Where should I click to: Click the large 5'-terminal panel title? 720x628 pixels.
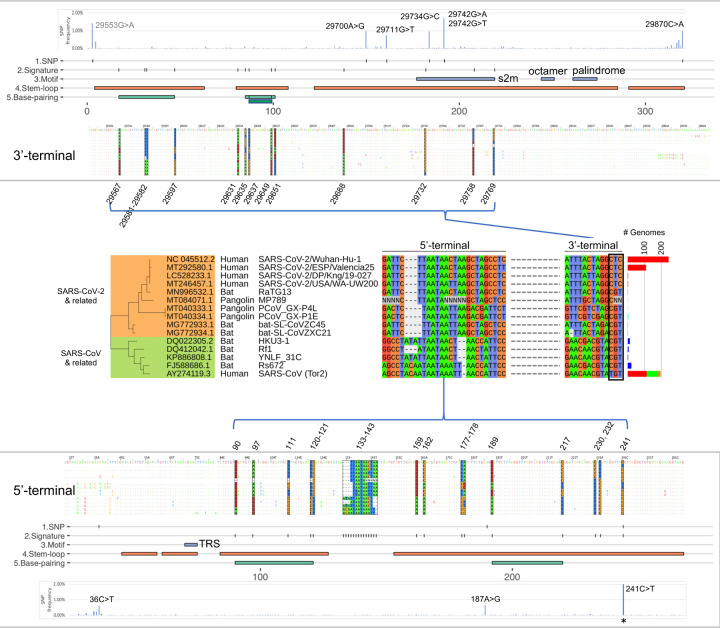click(44, 491)
